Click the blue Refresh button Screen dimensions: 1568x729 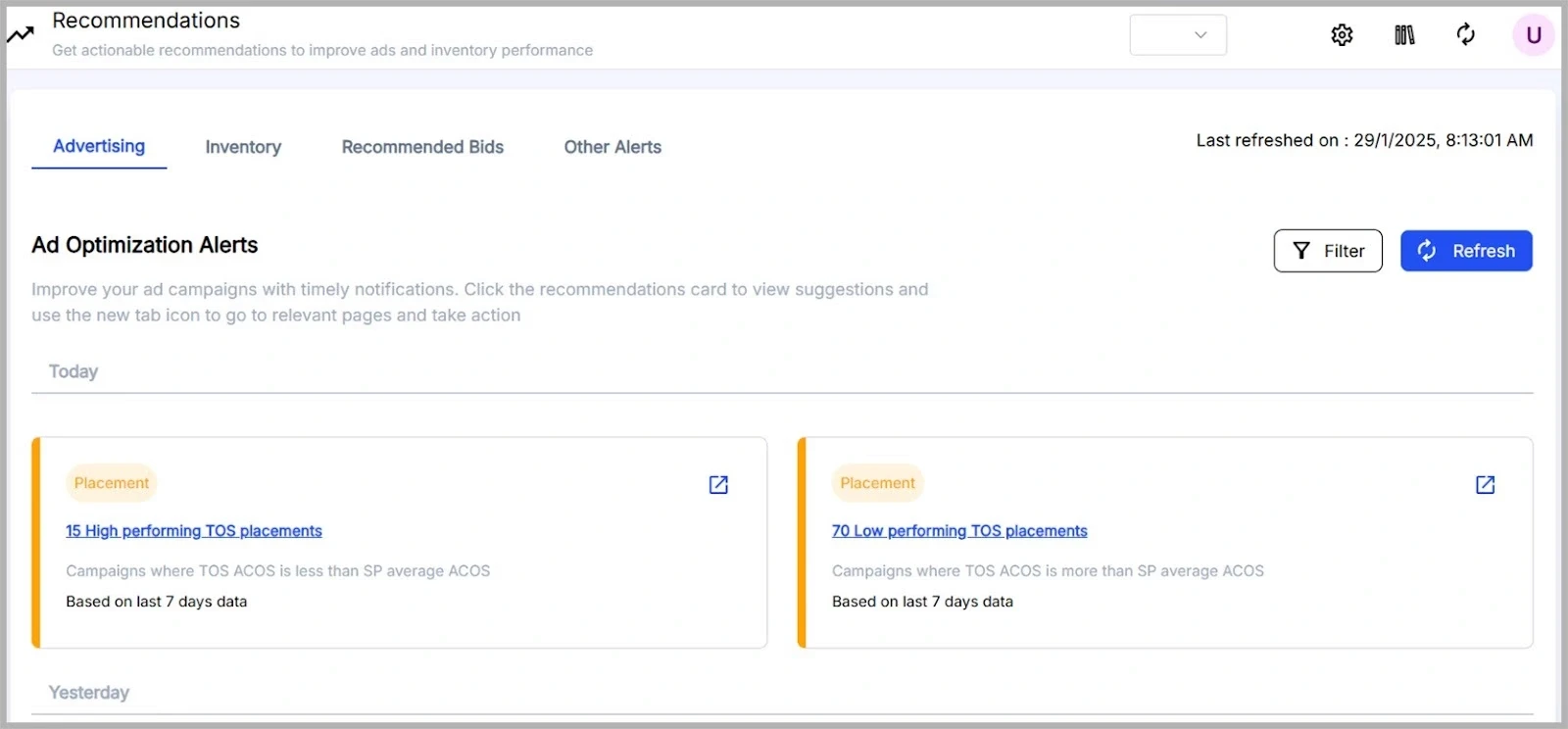[1466, 251]
